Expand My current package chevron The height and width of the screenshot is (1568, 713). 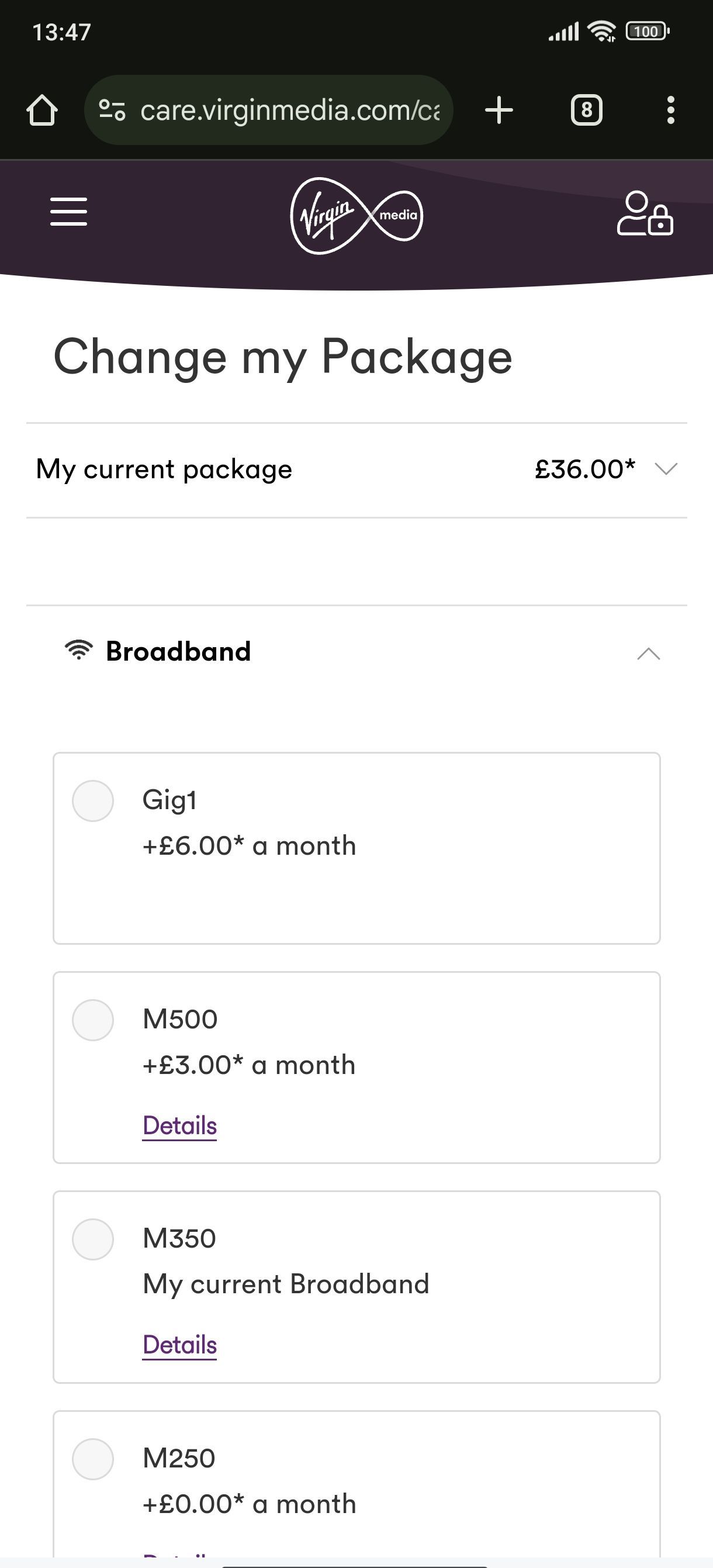point(666,469)
